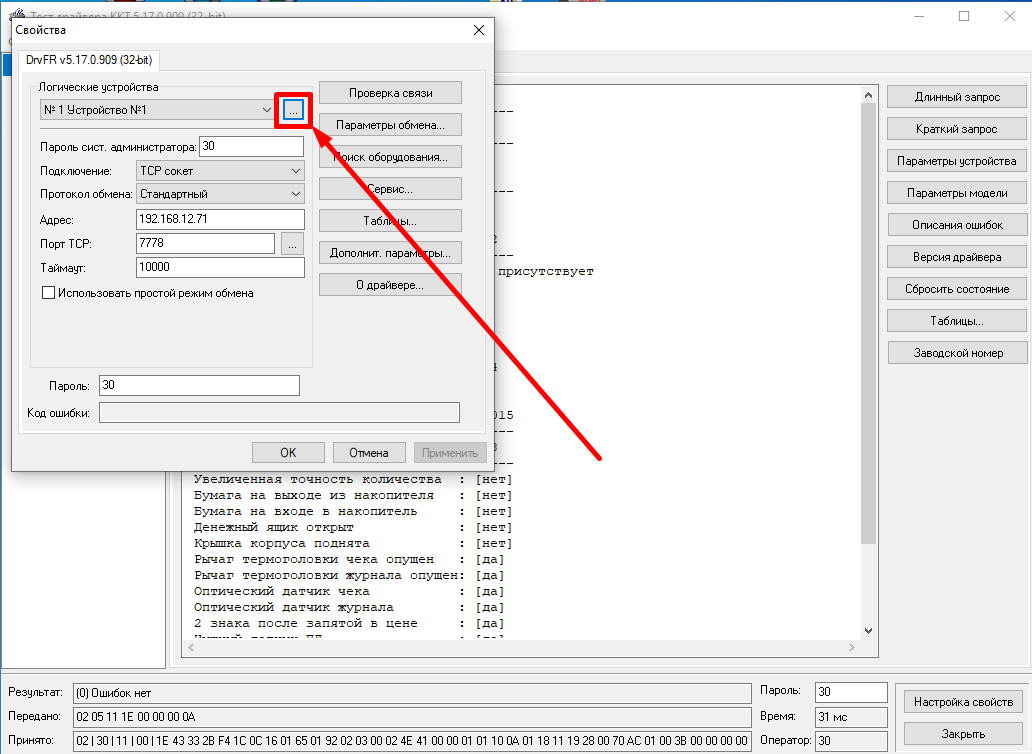Click the vertical scrollbar thumb of the output
Screen dimensions: 1032x754
tap(868, 324)
